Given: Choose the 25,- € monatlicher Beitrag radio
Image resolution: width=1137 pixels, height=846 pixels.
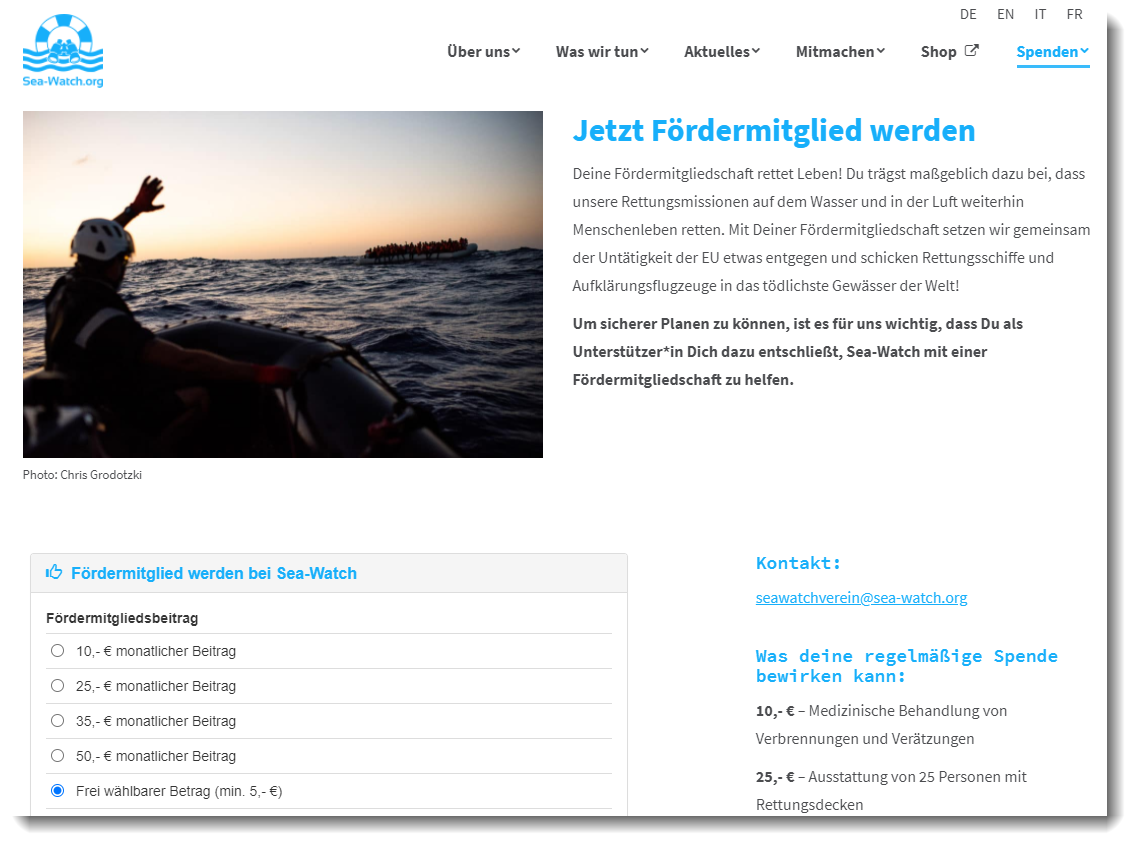Looking at the screenshot, I should [58, 686].
